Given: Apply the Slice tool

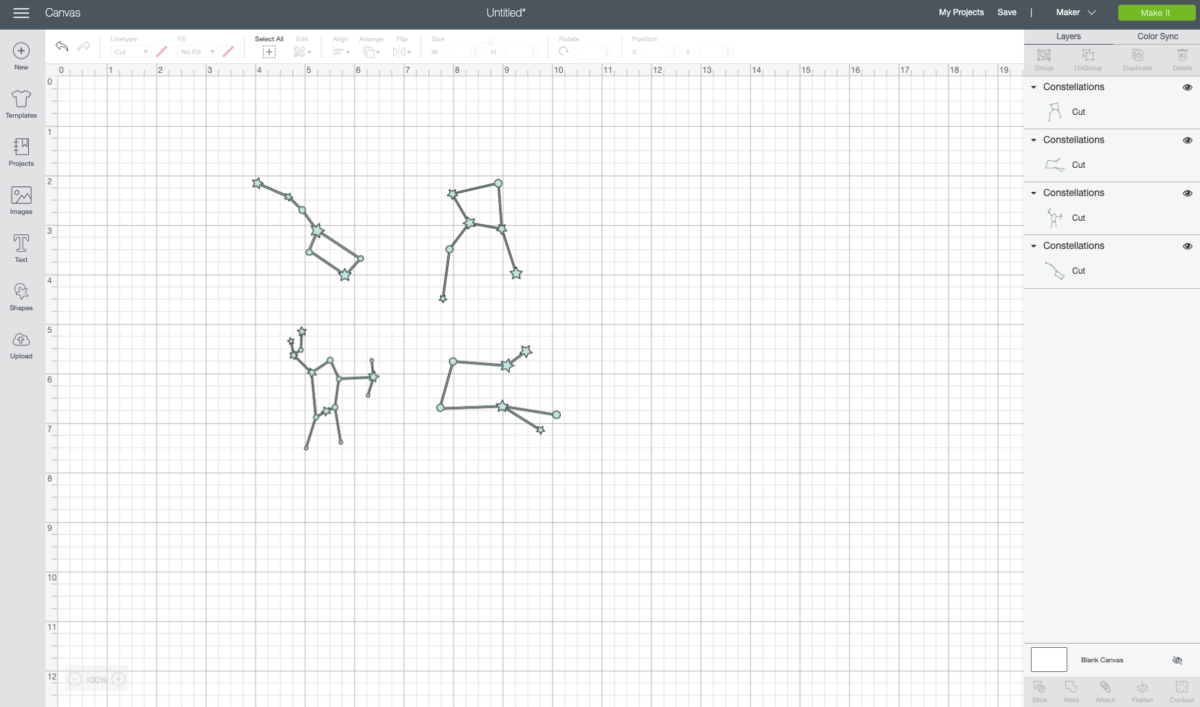Looking at the screenshot, I should pos(1040,691).
